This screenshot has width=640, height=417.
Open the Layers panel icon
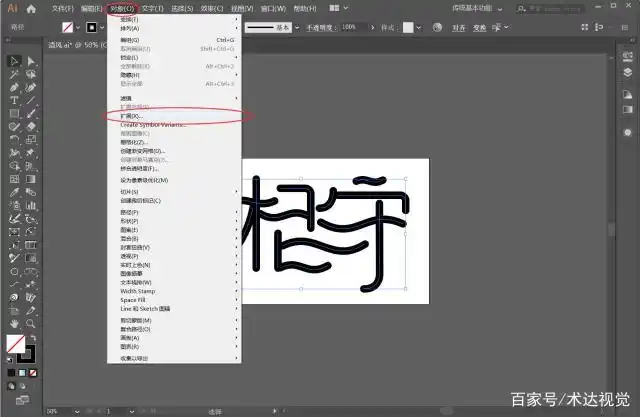(627, 73)
